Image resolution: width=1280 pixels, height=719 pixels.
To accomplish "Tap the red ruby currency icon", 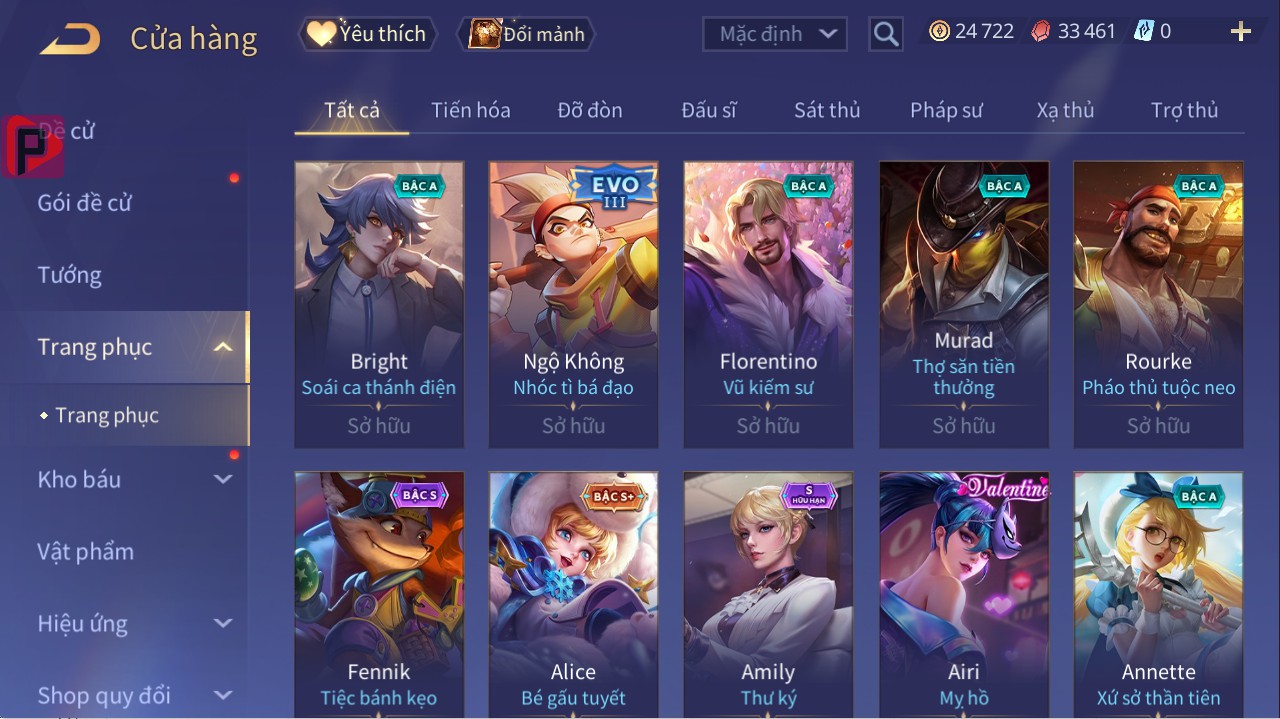I will (1041, 31).
